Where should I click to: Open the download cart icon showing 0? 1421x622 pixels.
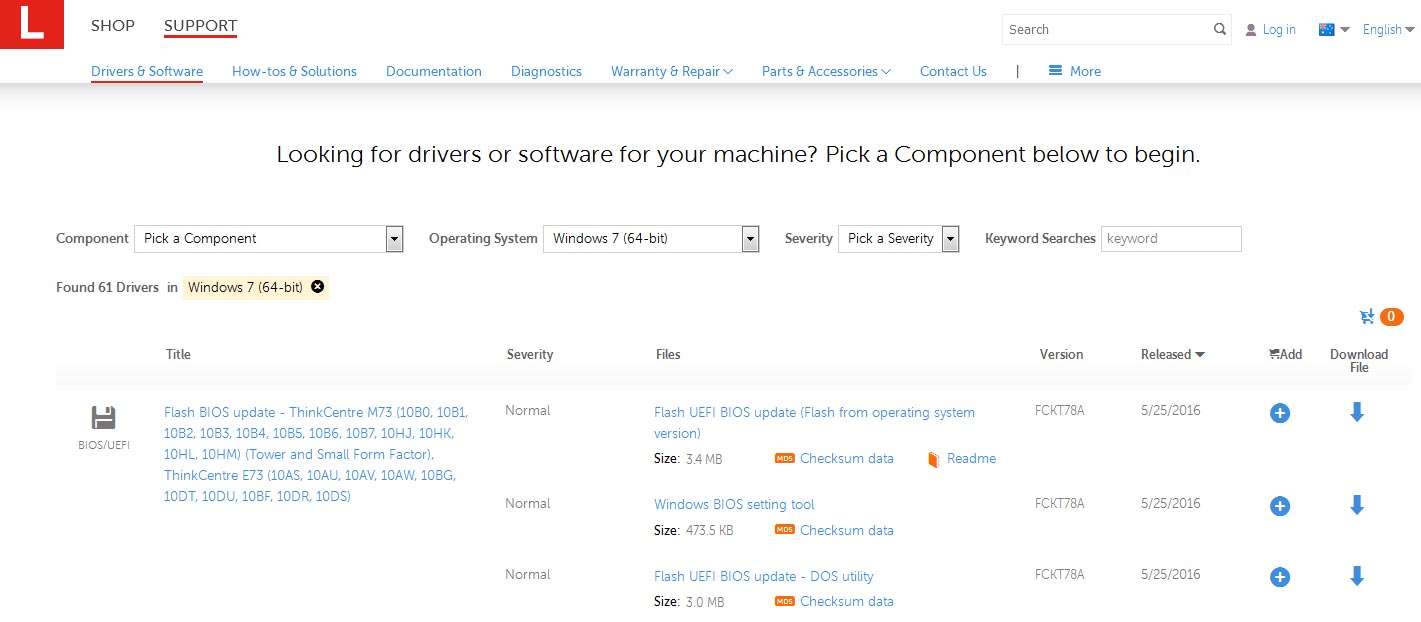point(1381,317)
